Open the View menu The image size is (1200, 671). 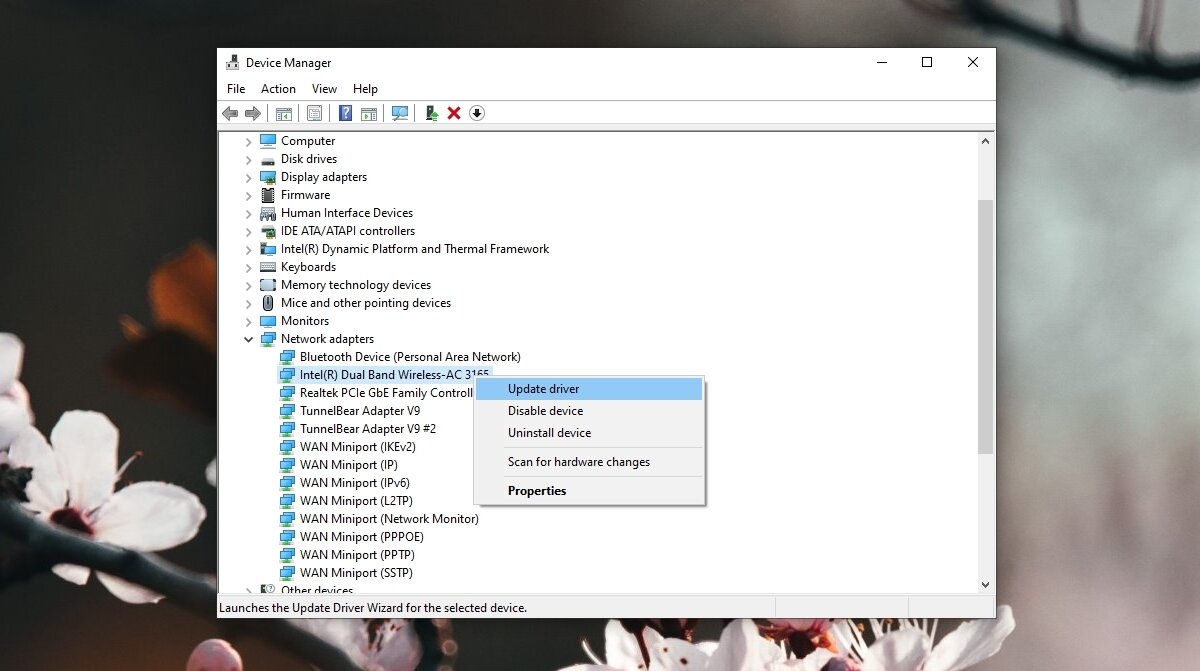coord(324,88)
